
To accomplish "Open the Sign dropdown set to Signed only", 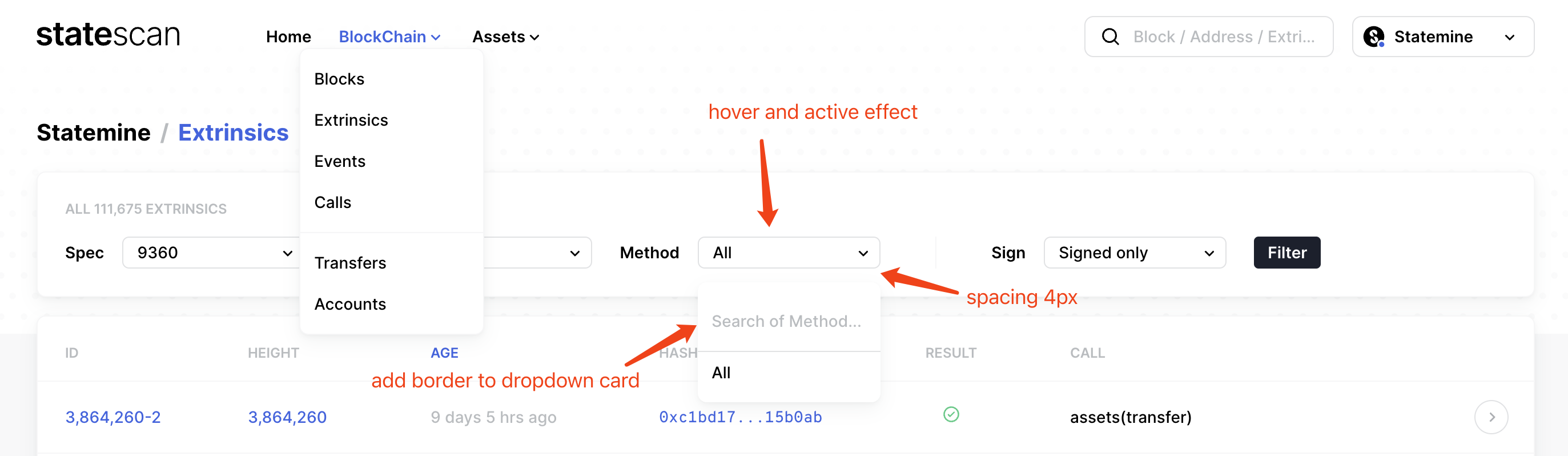I will coord(1134,252).
